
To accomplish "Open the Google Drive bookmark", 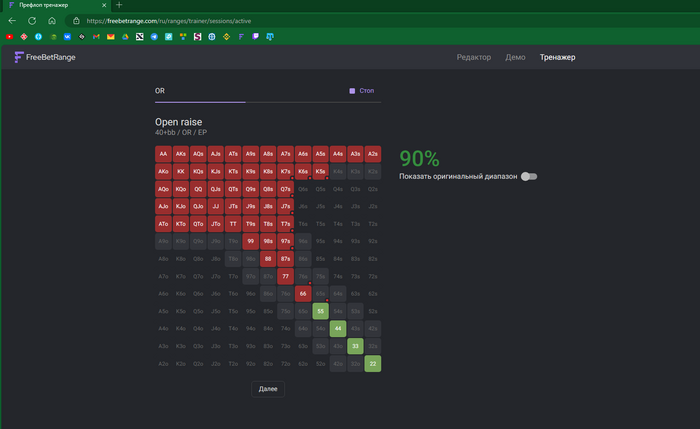I will (x=125, y=37).
